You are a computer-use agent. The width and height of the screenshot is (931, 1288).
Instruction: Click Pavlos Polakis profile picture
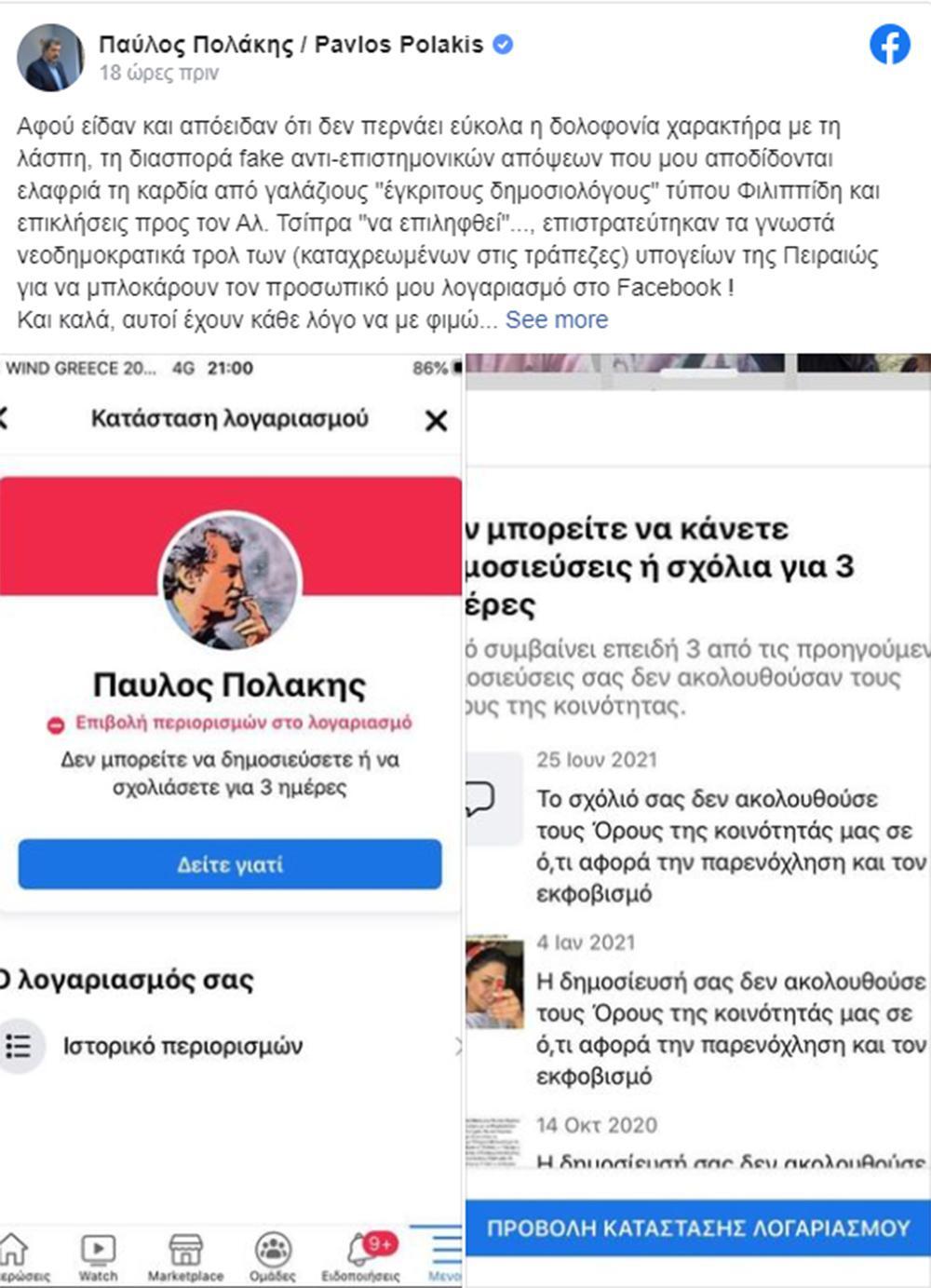pyautogui.click(x=50, y=58)
